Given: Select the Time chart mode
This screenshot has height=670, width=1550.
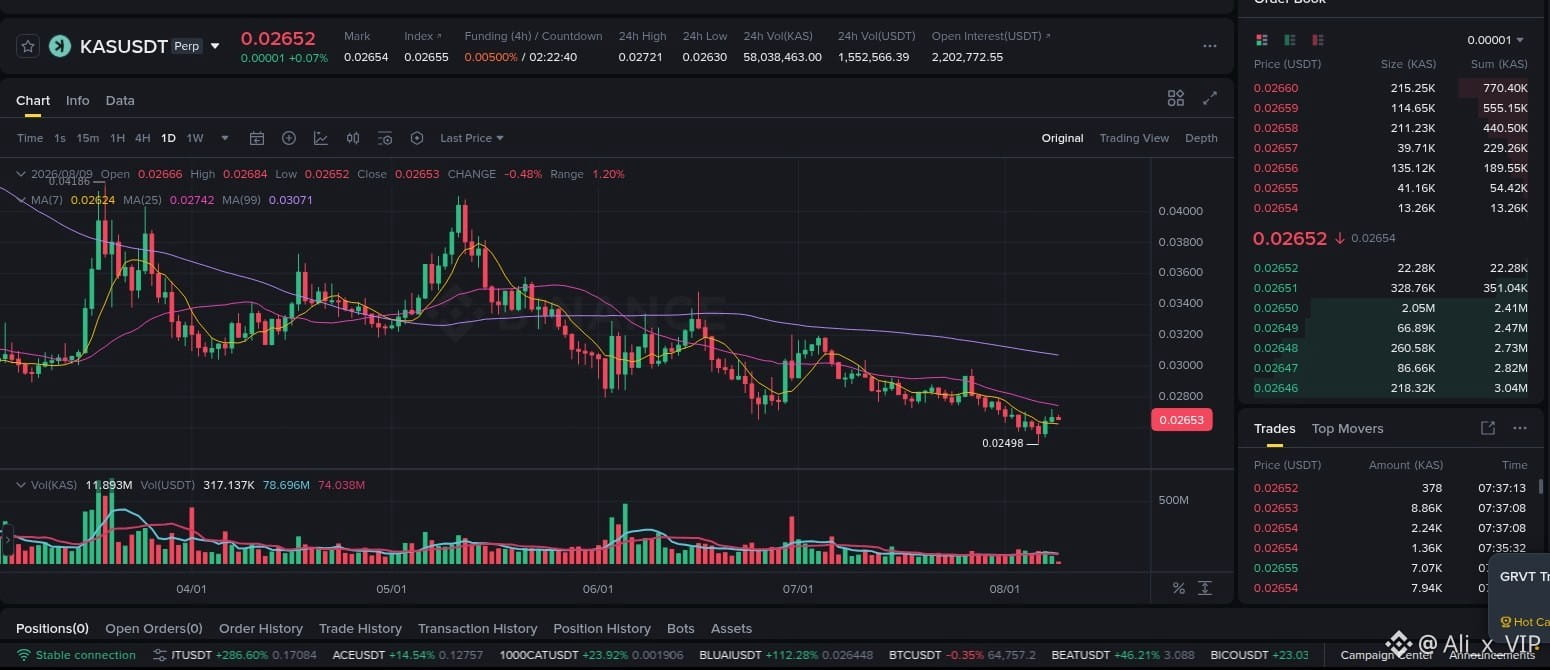Looking at the screenshot, I should tap(30, 138).
